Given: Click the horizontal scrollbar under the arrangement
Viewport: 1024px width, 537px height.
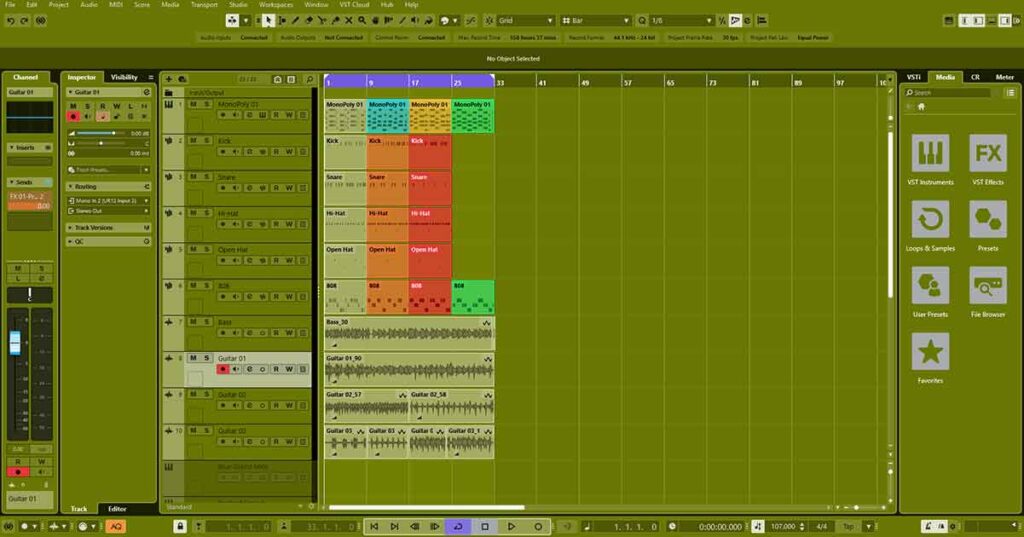Looking at the screenshot, I should (426, 507).
